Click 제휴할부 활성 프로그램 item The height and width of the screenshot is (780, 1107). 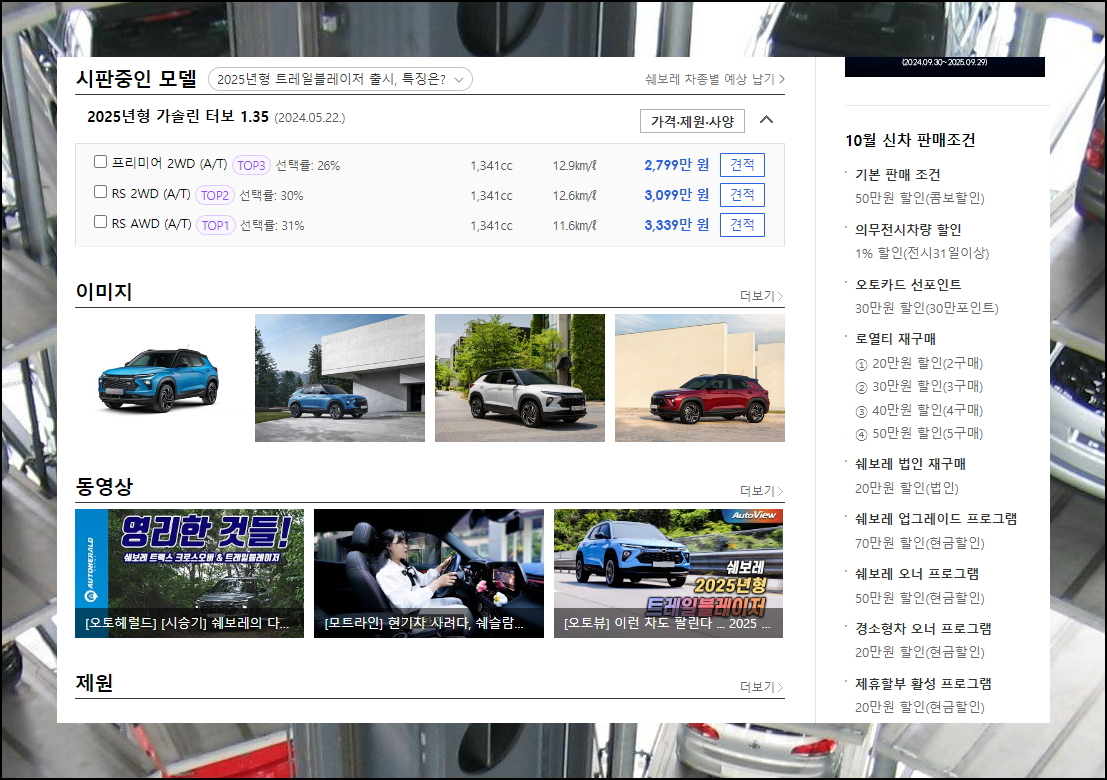(x=923, y=683)
